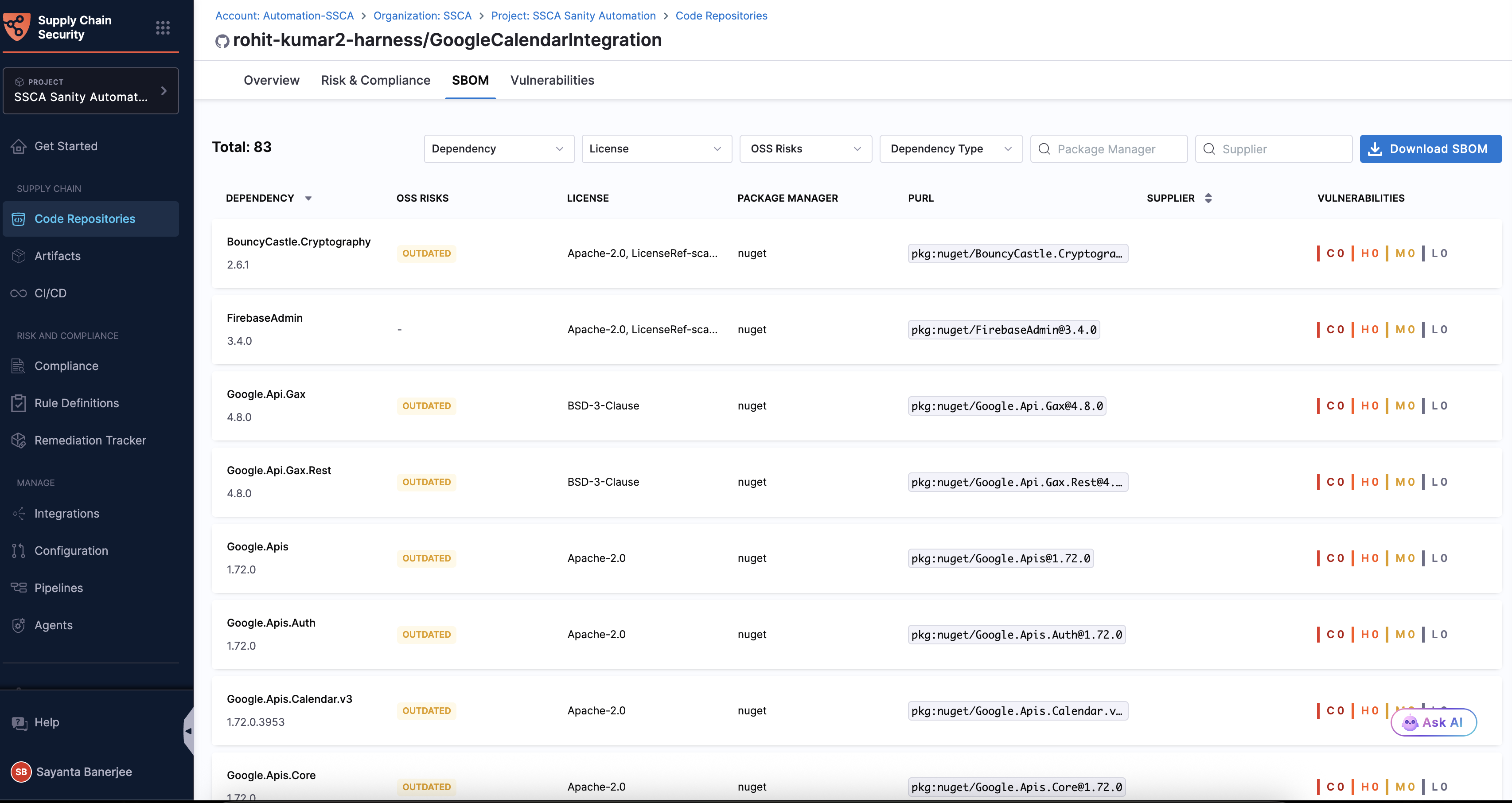
Task: Open the OSS Risks dropdown
Action: [x=805, y=149]
